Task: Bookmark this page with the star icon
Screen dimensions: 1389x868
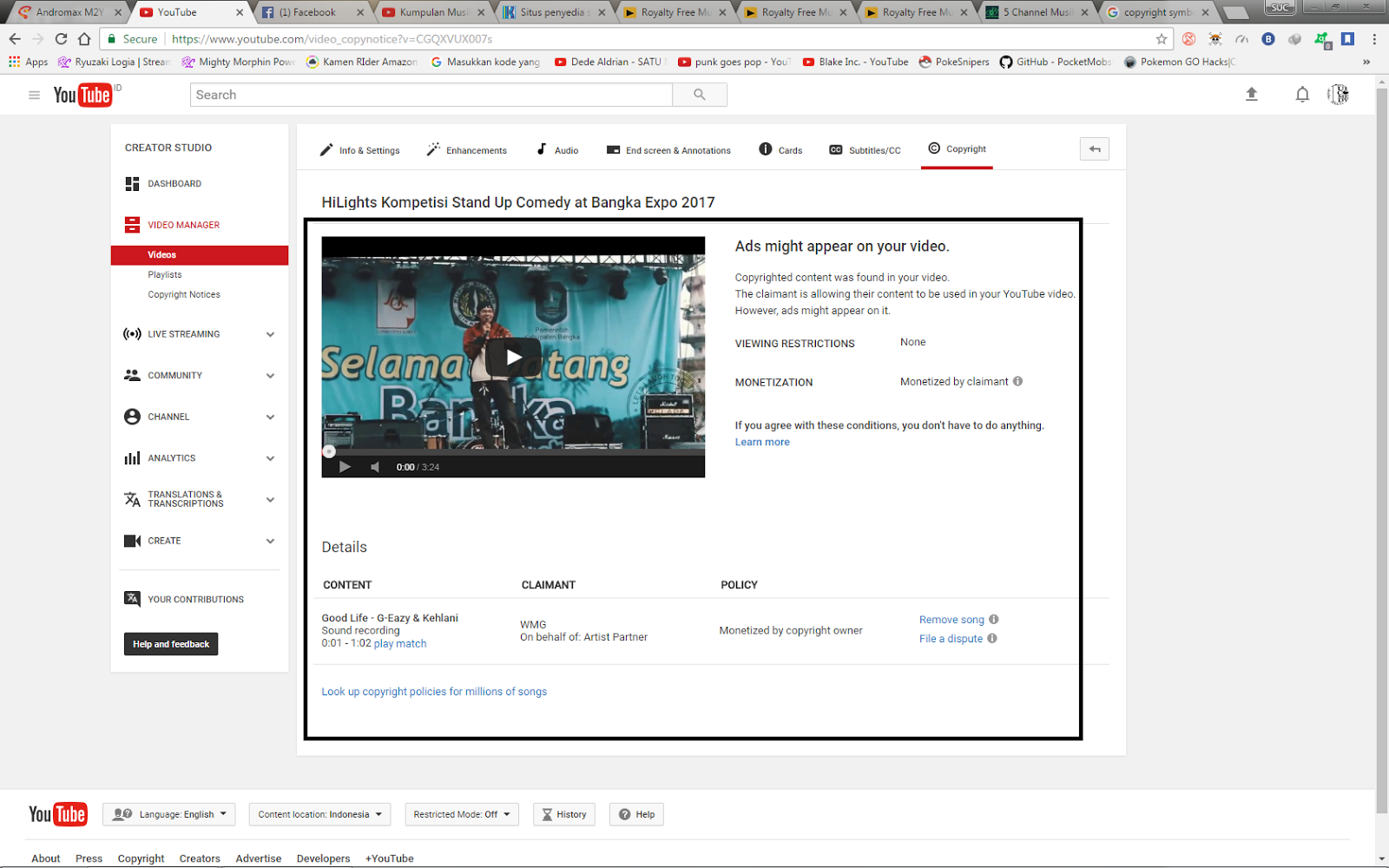Action: coord(1162,39)
